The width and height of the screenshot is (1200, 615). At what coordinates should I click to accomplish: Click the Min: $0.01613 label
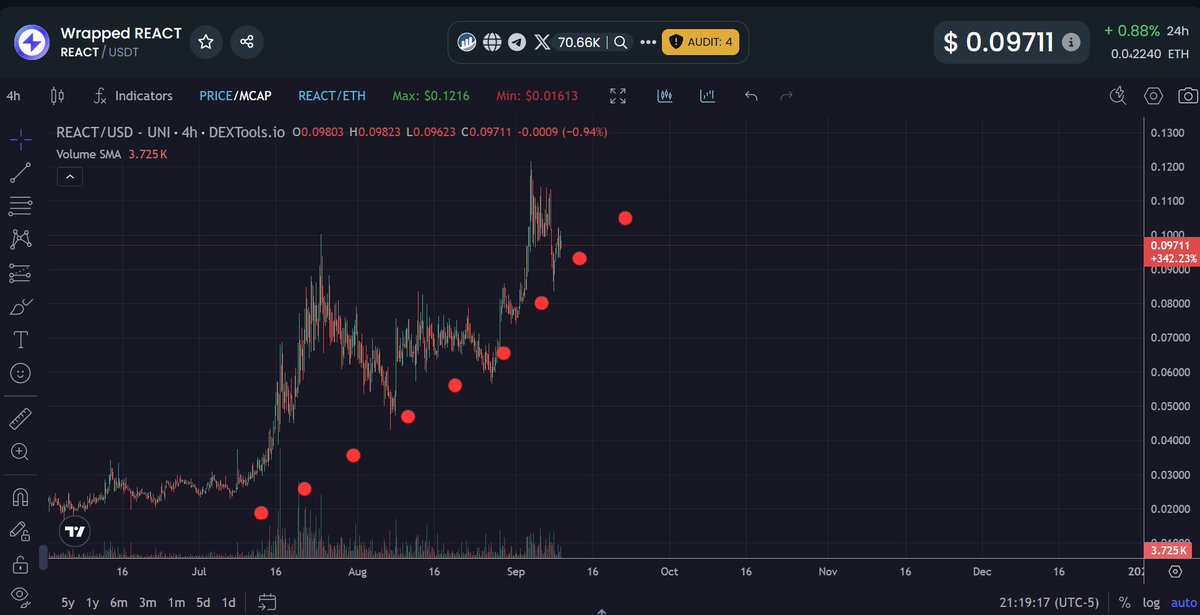coord(537,96)
